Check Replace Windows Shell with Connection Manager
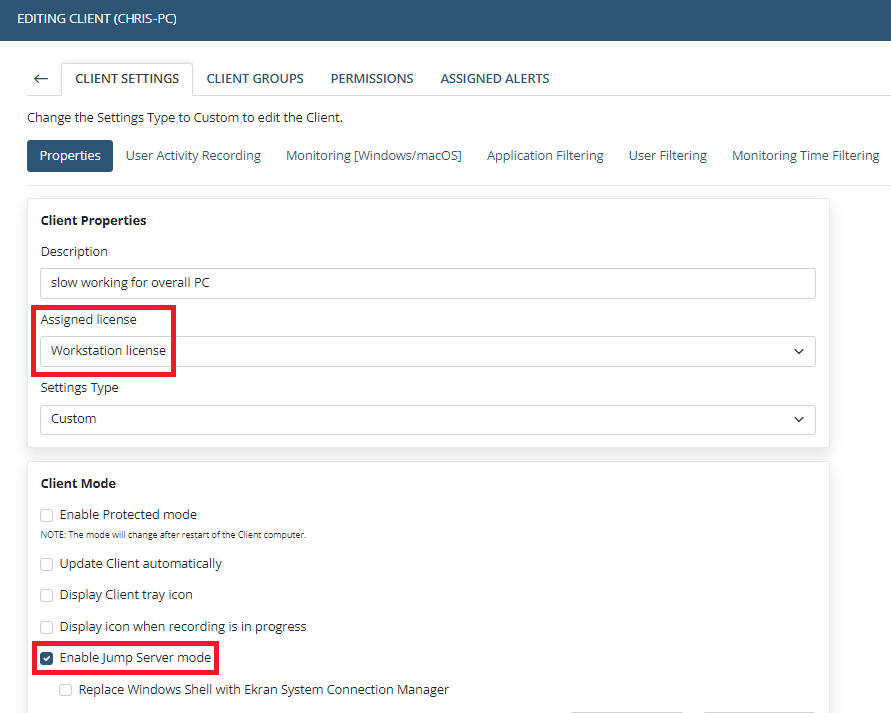 click(66, 690)
